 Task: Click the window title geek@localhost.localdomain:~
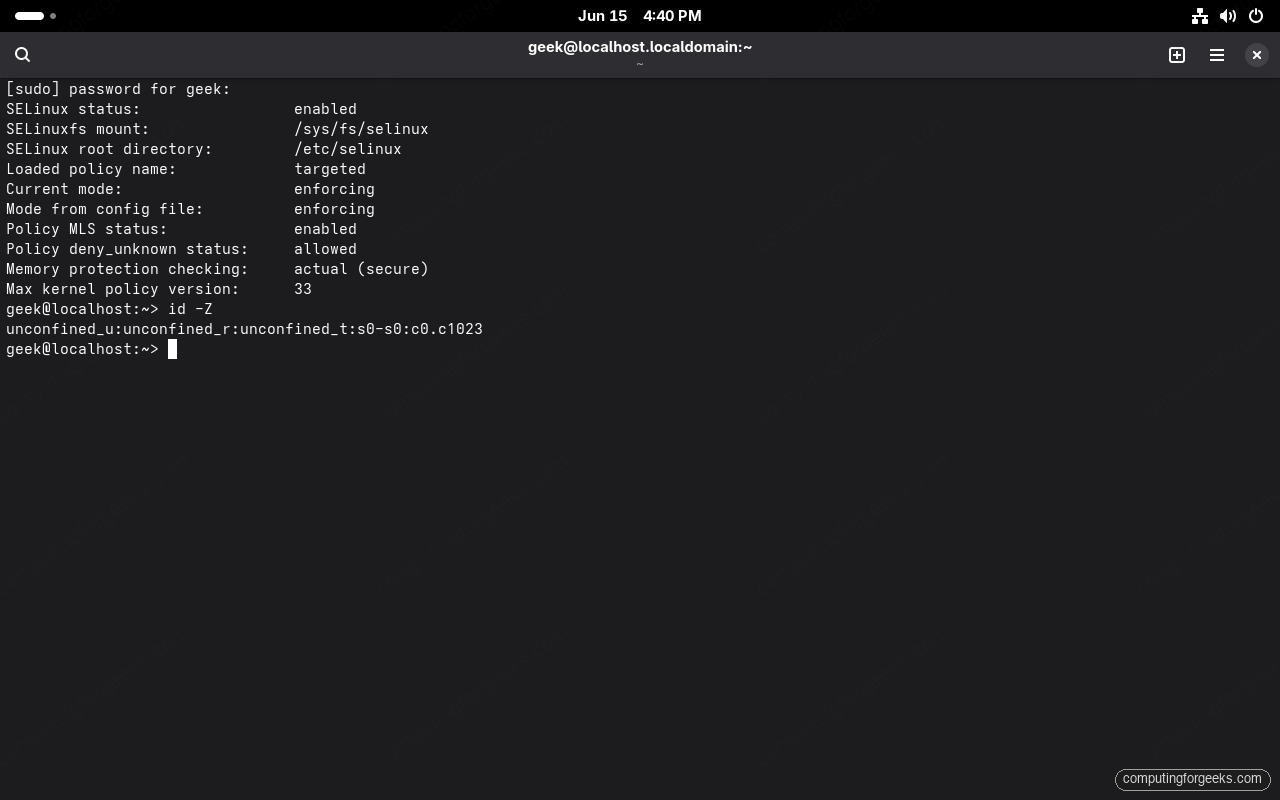640,47
